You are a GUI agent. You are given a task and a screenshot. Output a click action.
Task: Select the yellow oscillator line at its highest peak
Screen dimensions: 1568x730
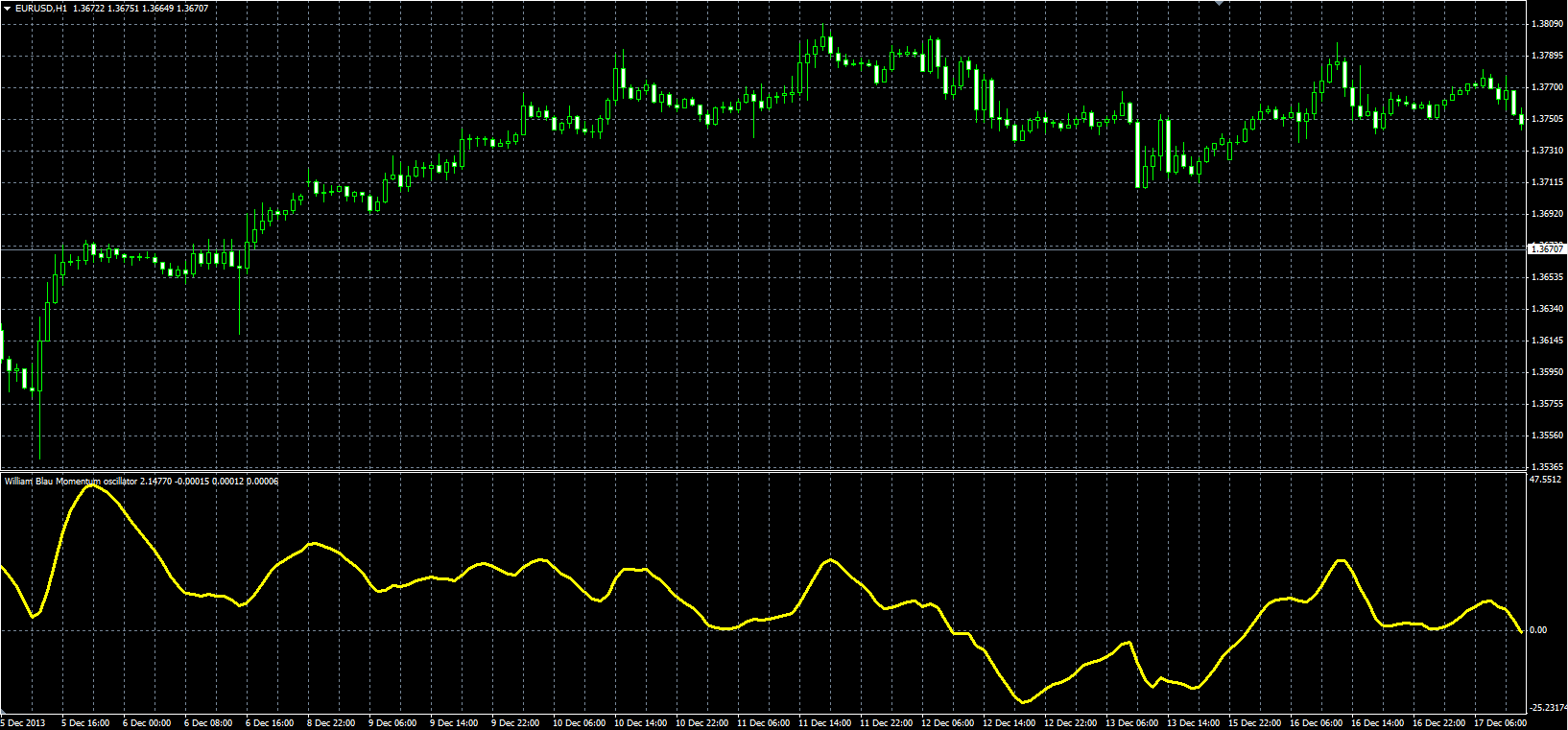click(92, 486)
